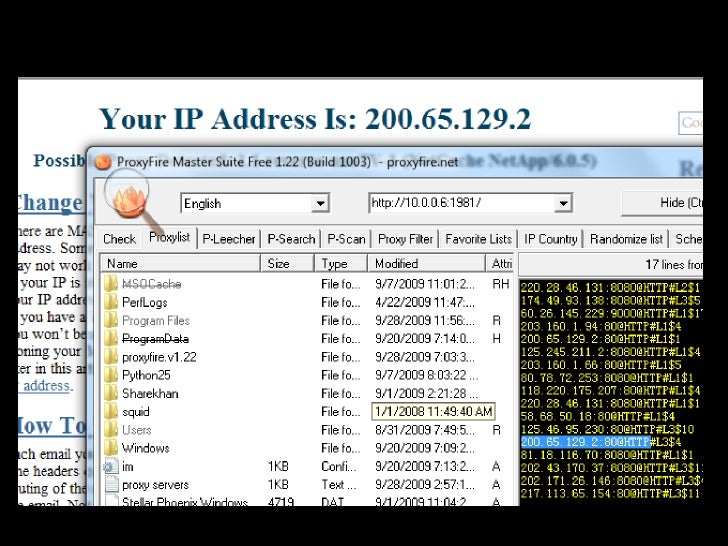Click the ProxyFire title bar app icon
The height and width of the screenshot is (546, 728).
[x=103, y=162]
